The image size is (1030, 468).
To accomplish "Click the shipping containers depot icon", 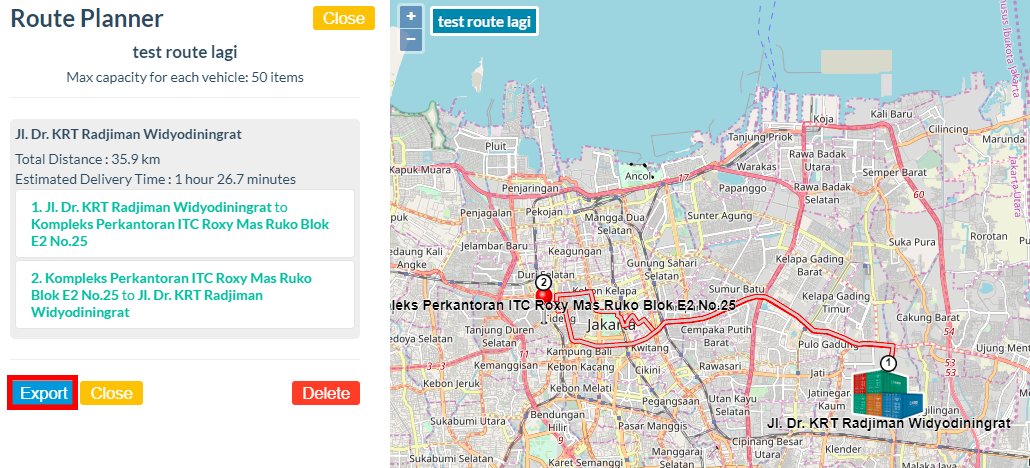I will click(885, 394).
